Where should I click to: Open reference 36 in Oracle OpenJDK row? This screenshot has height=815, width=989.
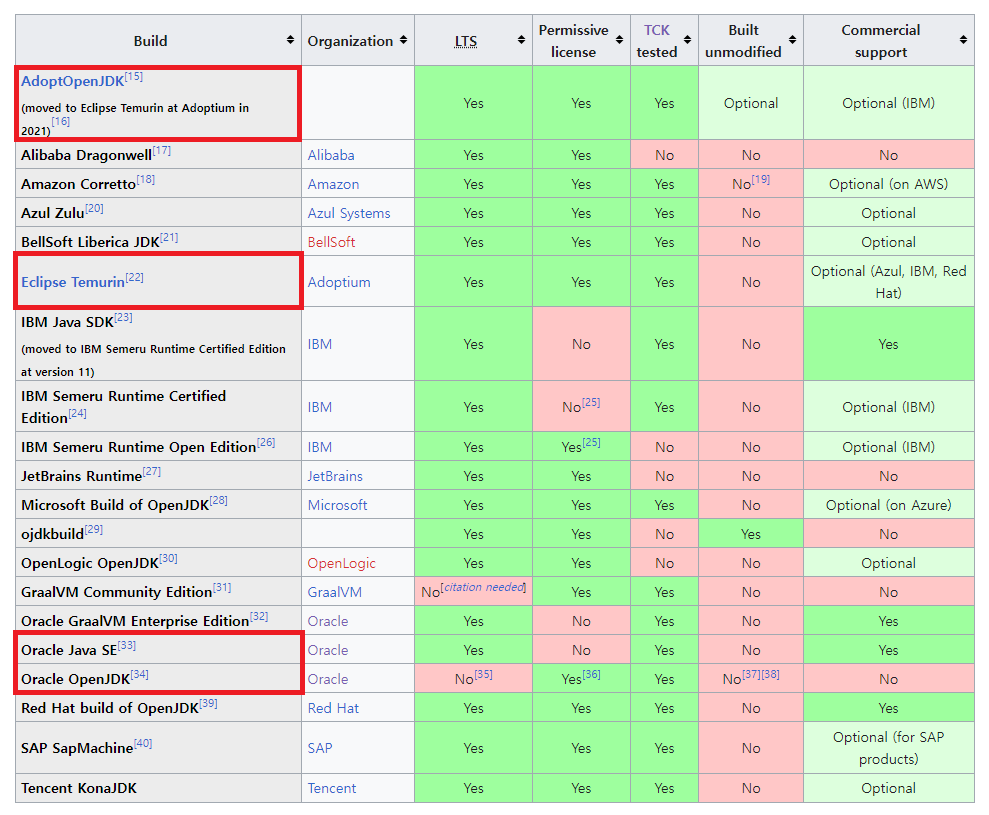point(591,674)
